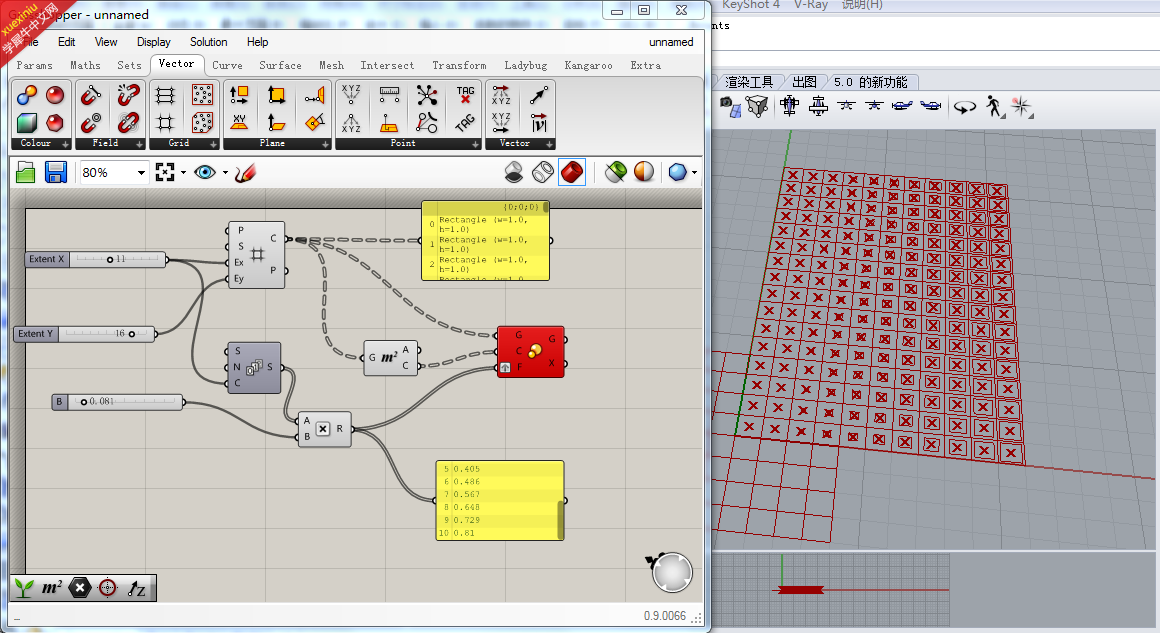
Task: Select the diagonal arrow Vector 2Pt icon
Action: tap(539, 95)
